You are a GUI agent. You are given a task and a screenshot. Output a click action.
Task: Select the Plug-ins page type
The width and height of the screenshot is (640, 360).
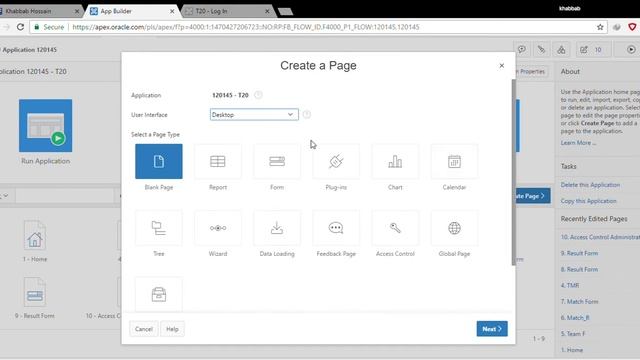tap(336, 161)
